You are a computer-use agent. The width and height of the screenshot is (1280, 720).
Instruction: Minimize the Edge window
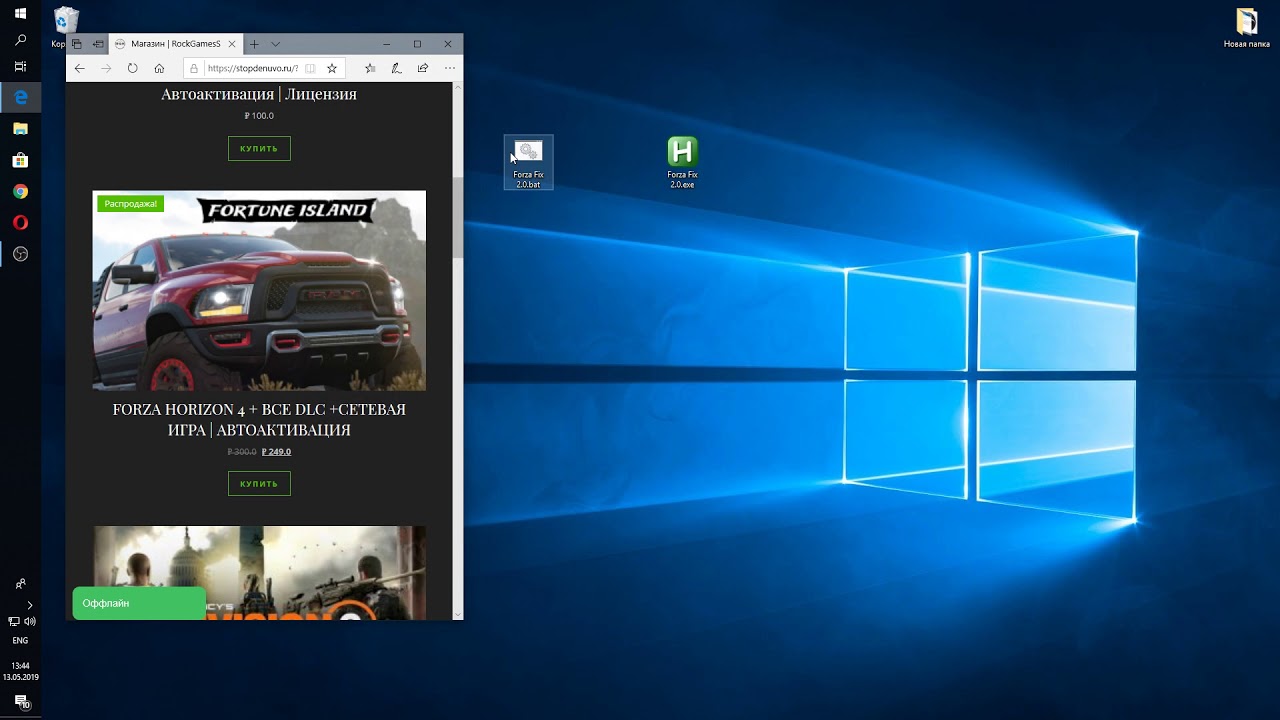(x=387, y=44)
